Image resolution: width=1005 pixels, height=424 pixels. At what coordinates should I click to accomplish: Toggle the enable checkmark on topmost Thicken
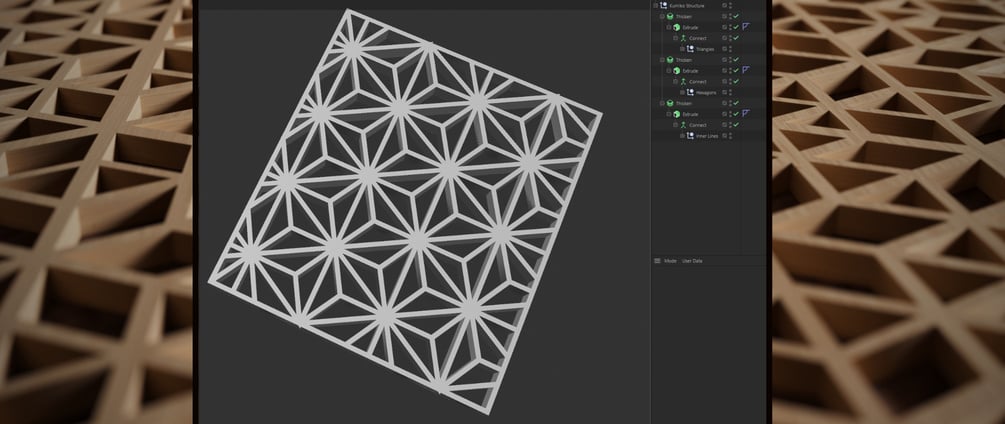[736, 16]
